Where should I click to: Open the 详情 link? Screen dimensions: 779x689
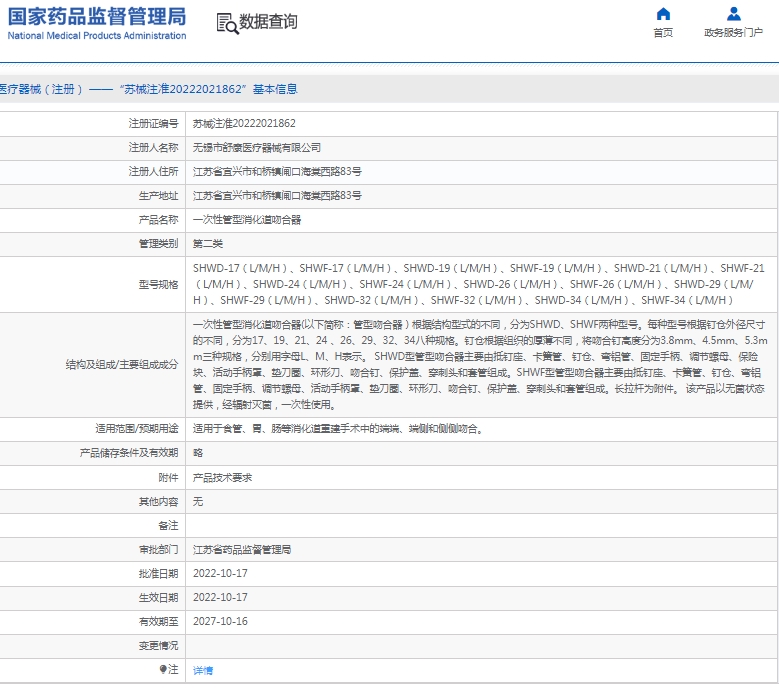tap(203, 671)
